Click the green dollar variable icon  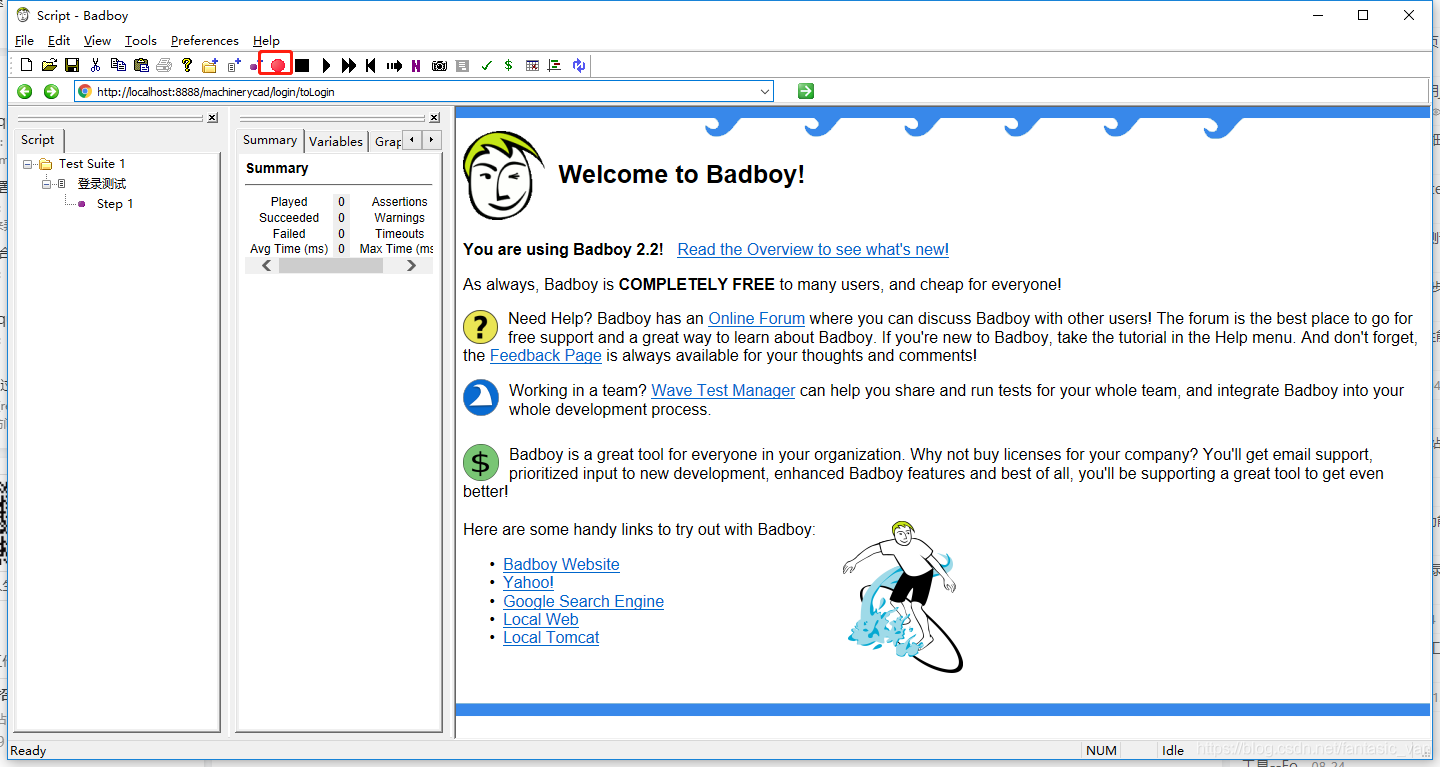click(x=508, y=66)
